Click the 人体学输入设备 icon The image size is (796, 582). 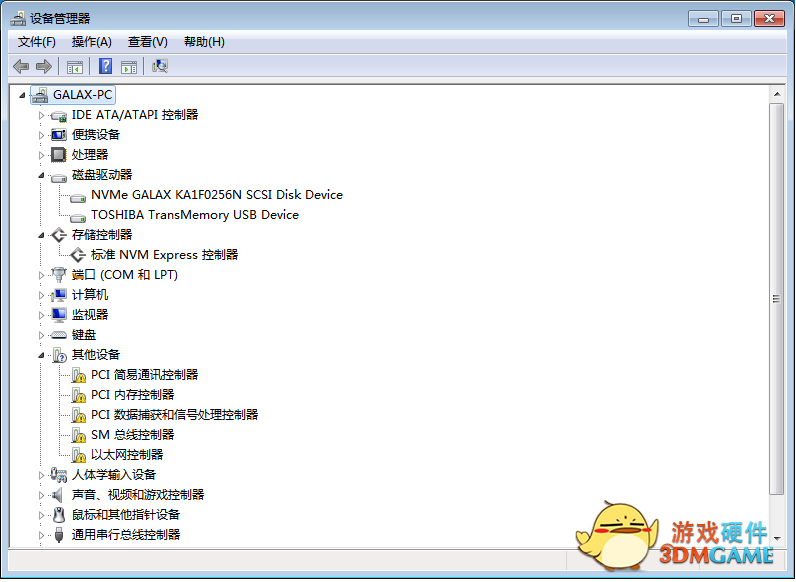[59, 475]
